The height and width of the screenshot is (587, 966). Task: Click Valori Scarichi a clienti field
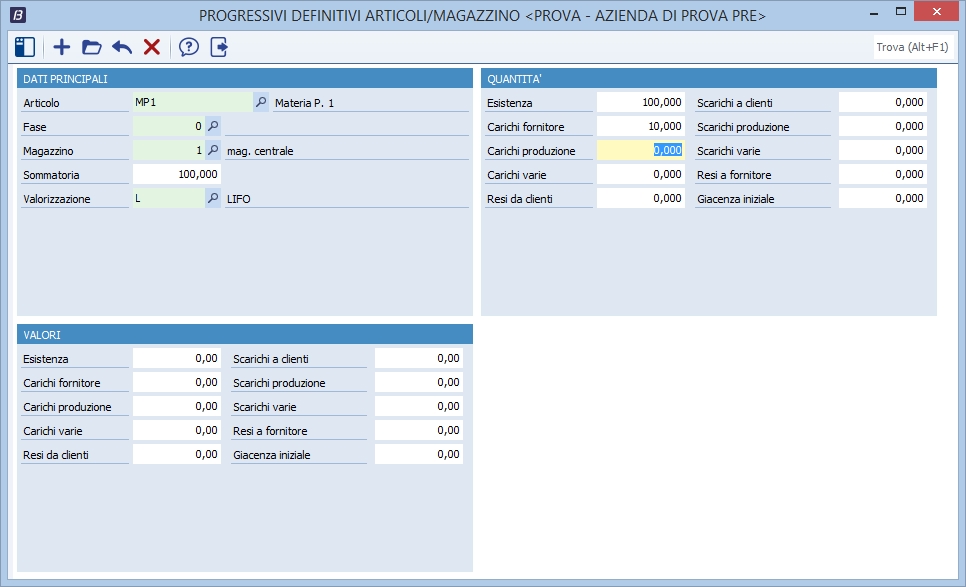pos(419,358)
